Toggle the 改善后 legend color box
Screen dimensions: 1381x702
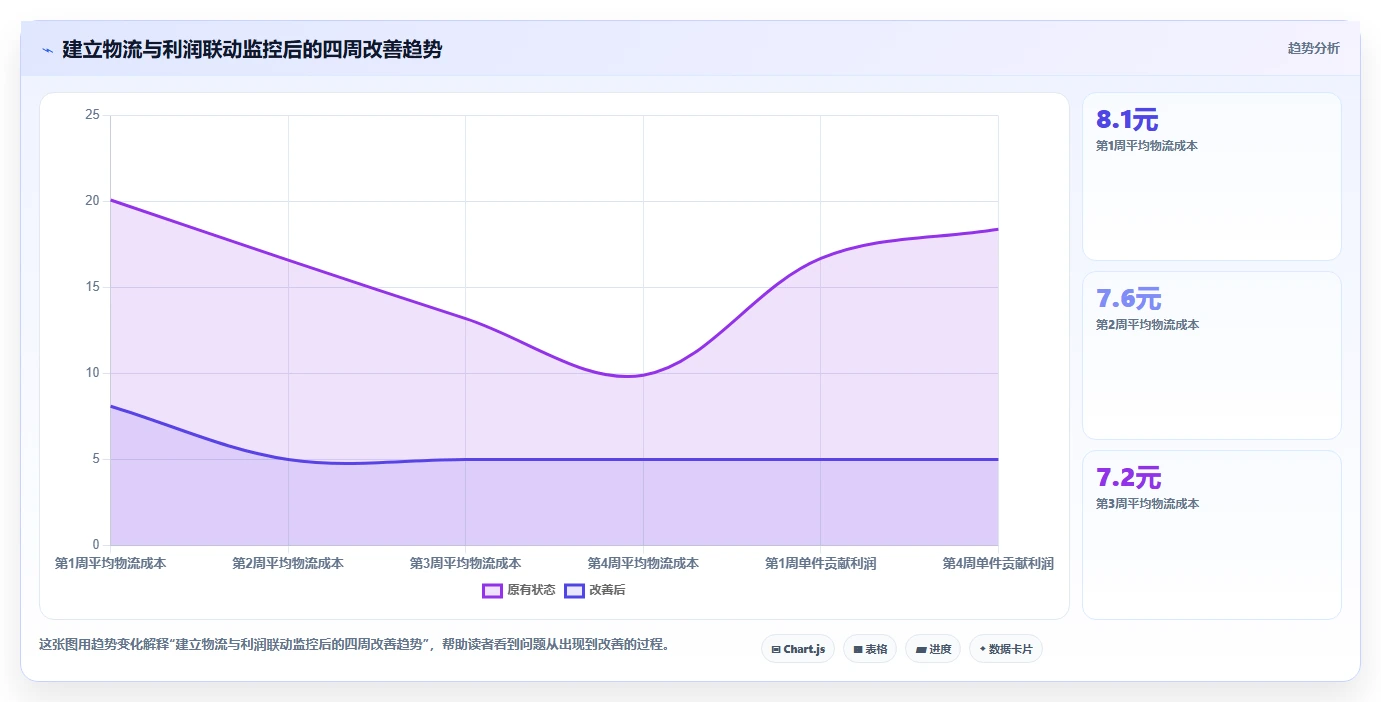[574, 590]
